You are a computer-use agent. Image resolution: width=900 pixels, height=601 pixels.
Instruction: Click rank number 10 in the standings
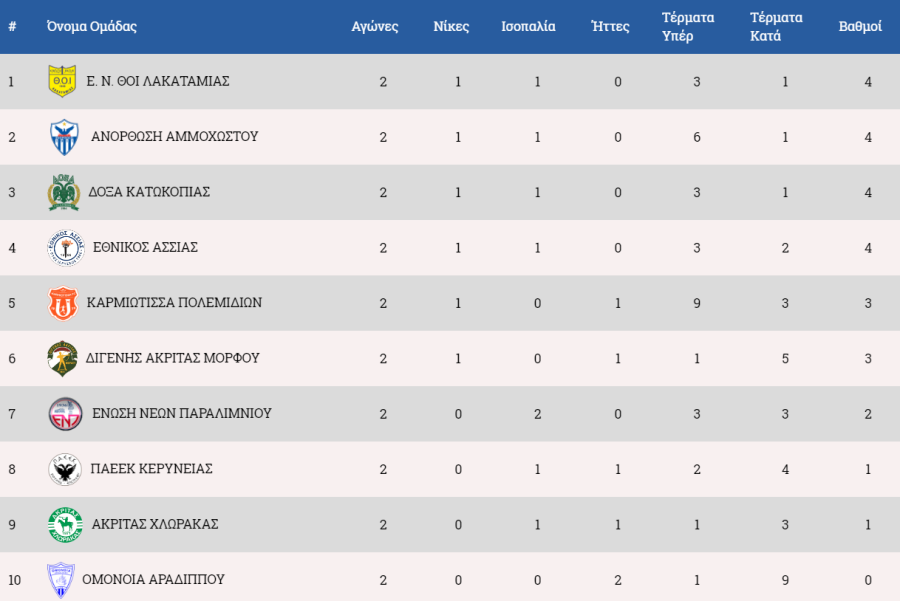(14, 580)
